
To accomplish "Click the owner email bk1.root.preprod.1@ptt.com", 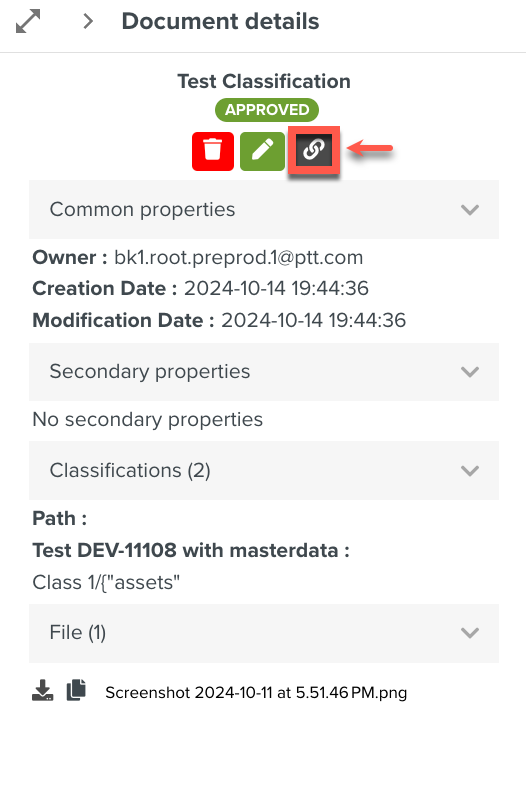I will point(238,258).
